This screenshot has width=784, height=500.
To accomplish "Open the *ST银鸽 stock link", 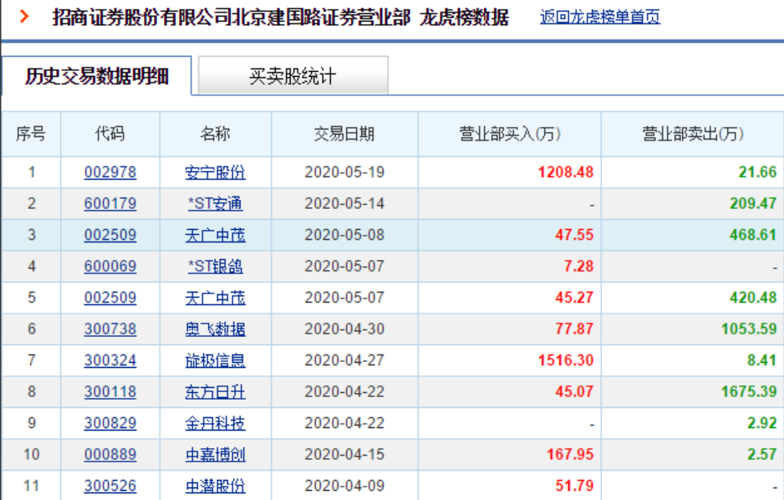I will pyautogui.click(x=215, y=266).
